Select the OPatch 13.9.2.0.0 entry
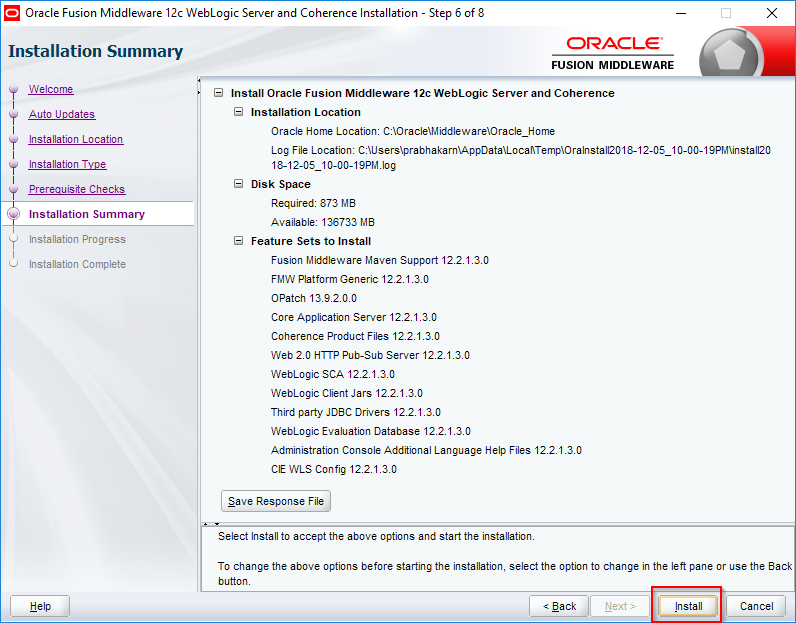Screen dimensions: 796x623 pyautogui.click(x=314, y=298)
